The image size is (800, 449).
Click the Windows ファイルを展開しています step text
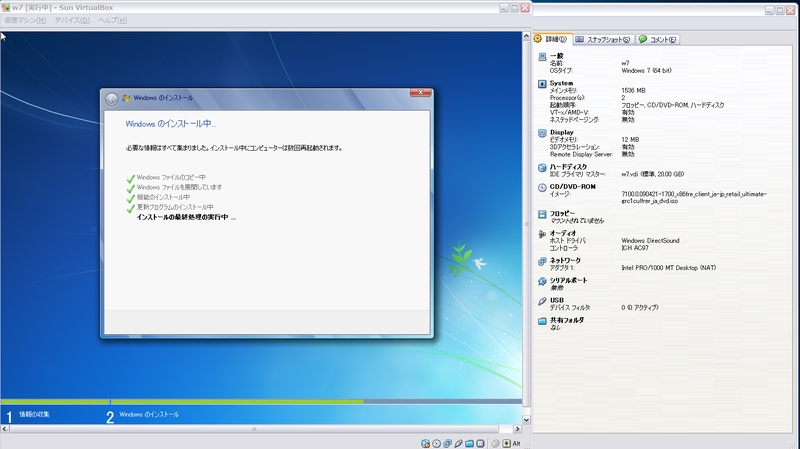(179, 187)
